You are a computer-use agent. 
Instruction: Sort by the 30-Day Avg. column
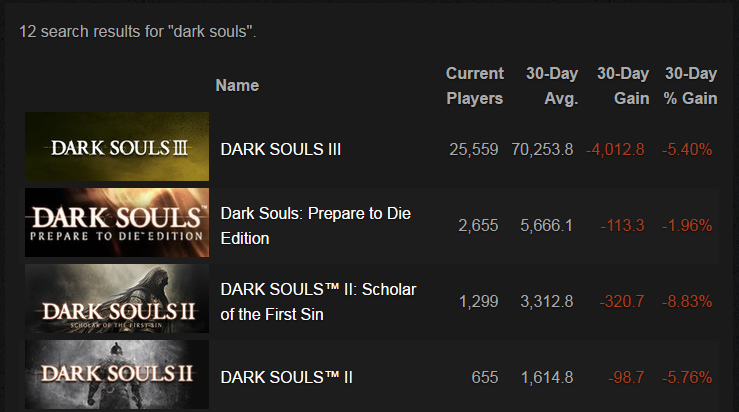[x=552, y=86]
